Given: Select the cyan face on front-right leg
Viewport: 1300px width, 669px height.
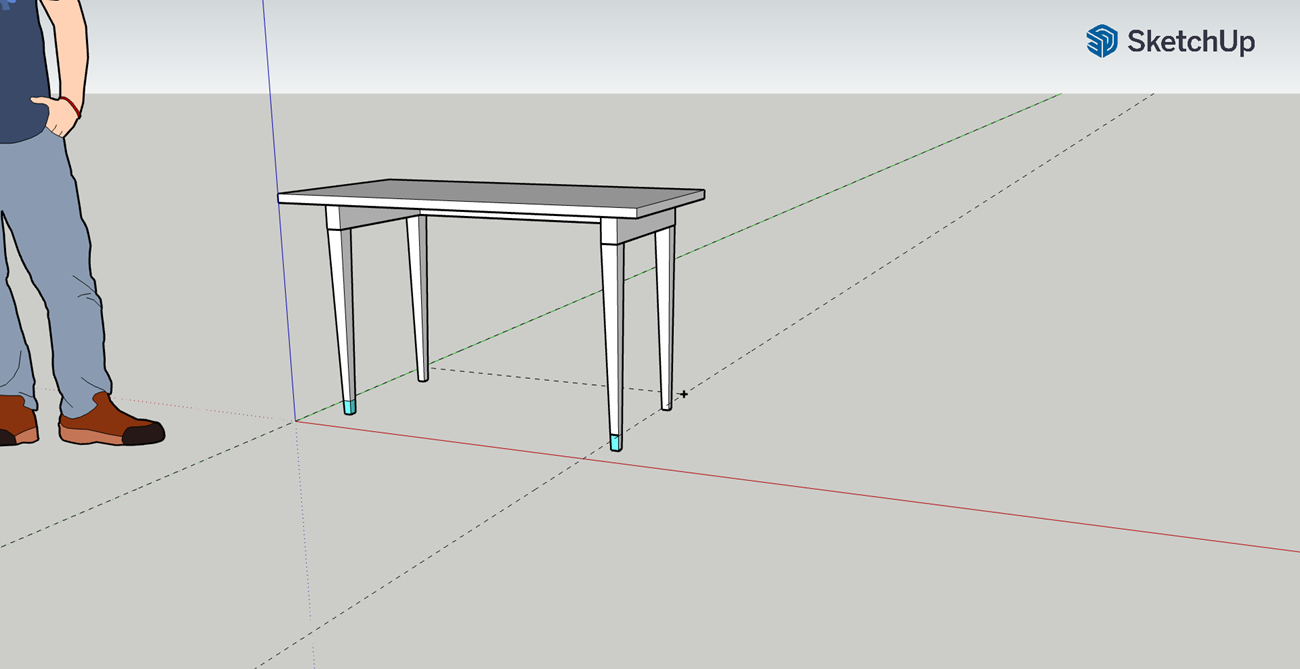Looking at the screenshot, I should point(616,442).
